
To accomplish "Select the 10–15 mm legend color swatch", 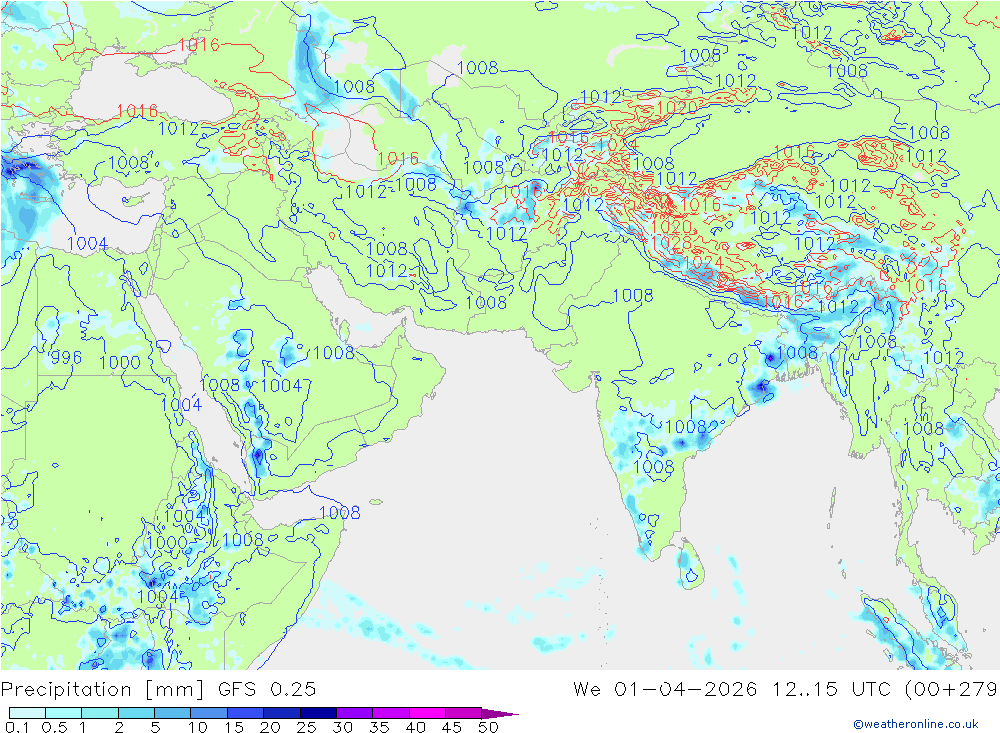I will [209, 713].
